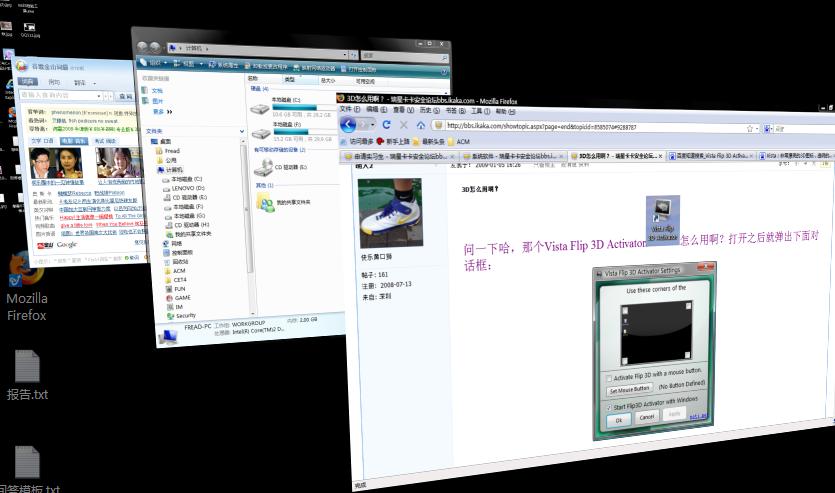
Task: Open the 历史 (S) menu in Firefox
Action: 429,110
